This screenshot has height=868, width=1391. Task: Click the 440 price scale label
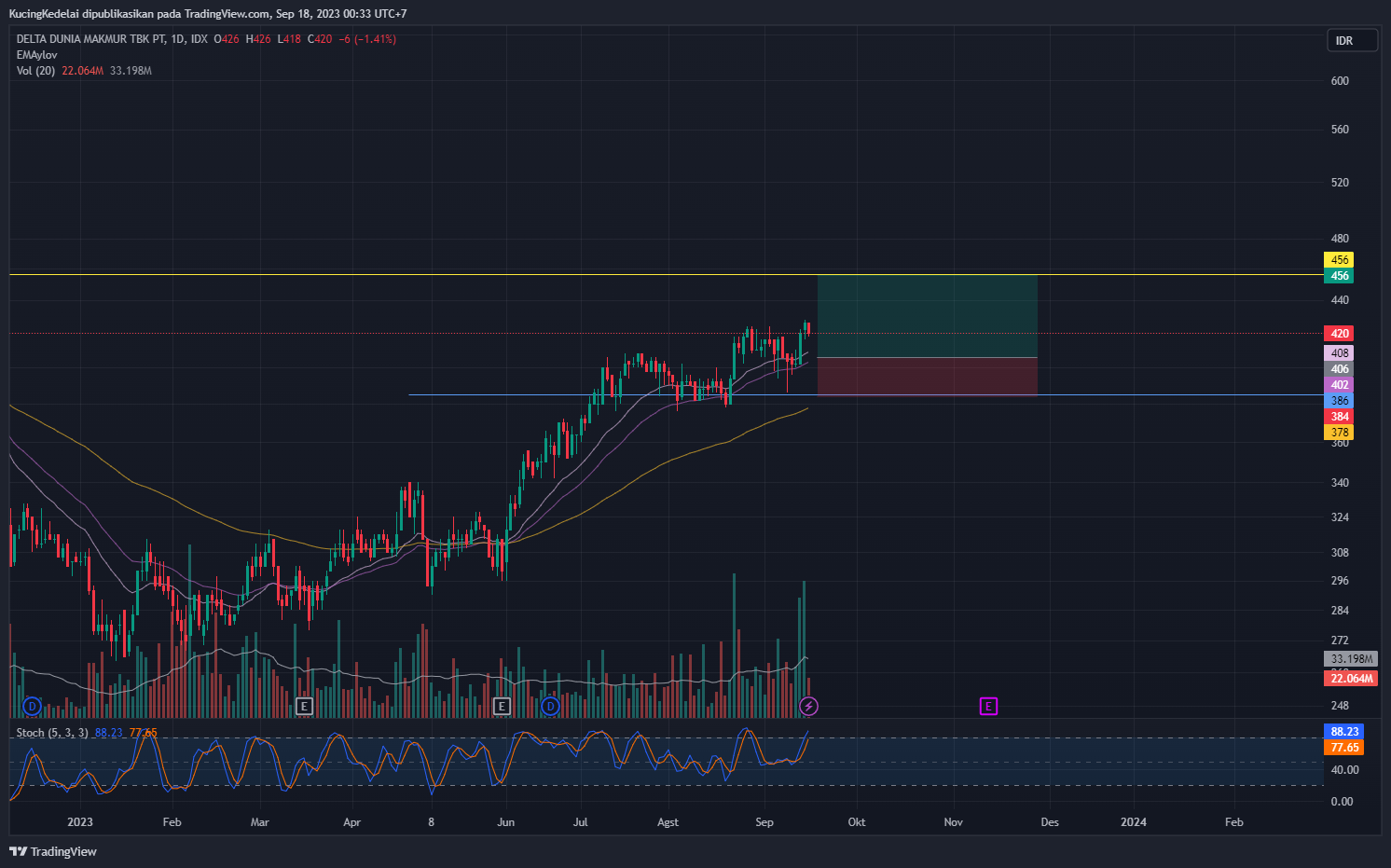pos(1340,300)
